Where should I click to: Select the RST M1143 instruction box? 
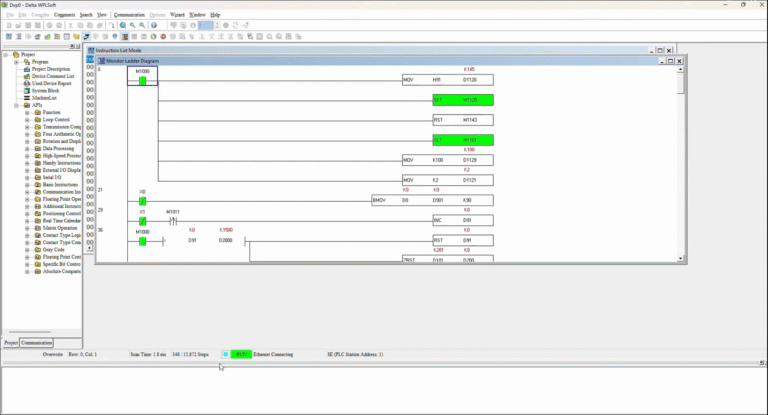point(463,120)
